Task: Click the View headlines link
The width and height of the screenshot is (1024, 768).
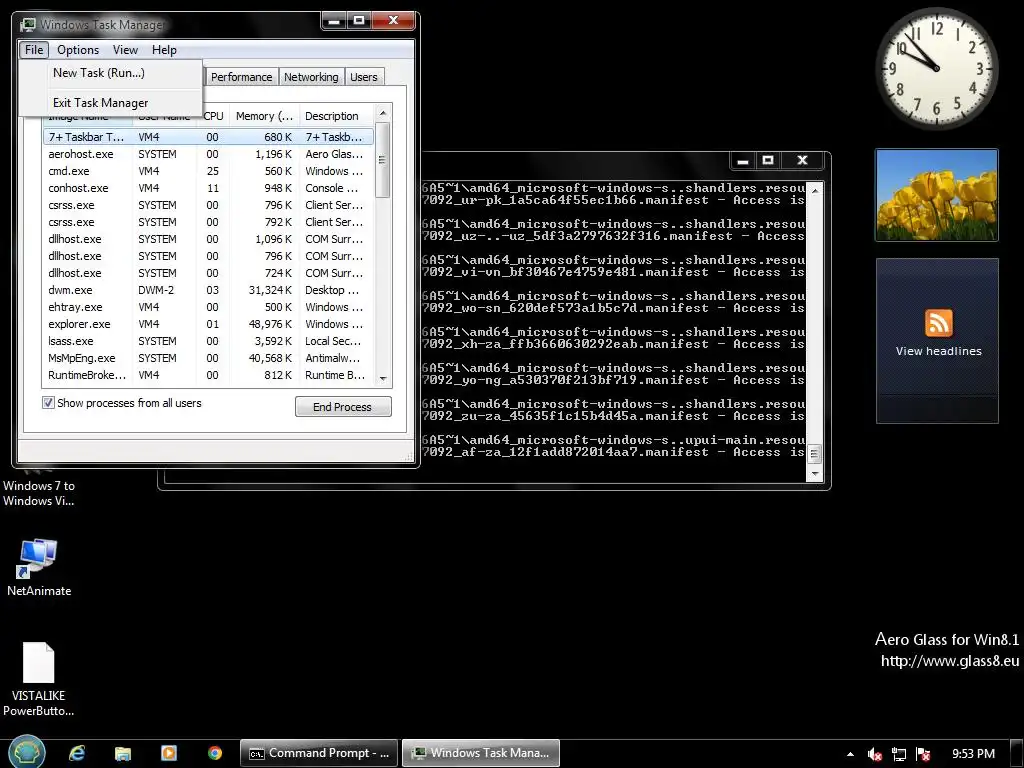Action: pos(938,351)
